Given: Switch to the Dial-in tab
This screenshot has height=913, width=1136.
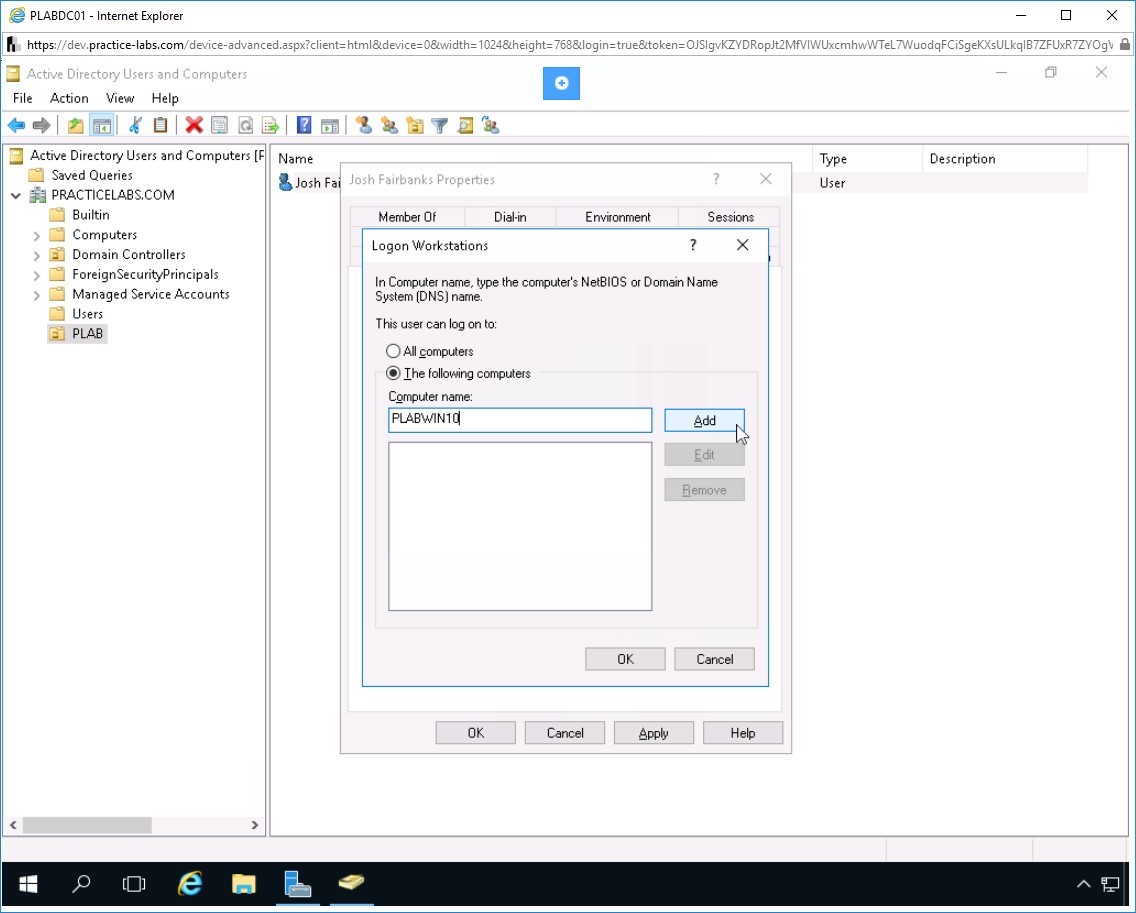Looking at the screenshot, I should [x=510, y=217].
